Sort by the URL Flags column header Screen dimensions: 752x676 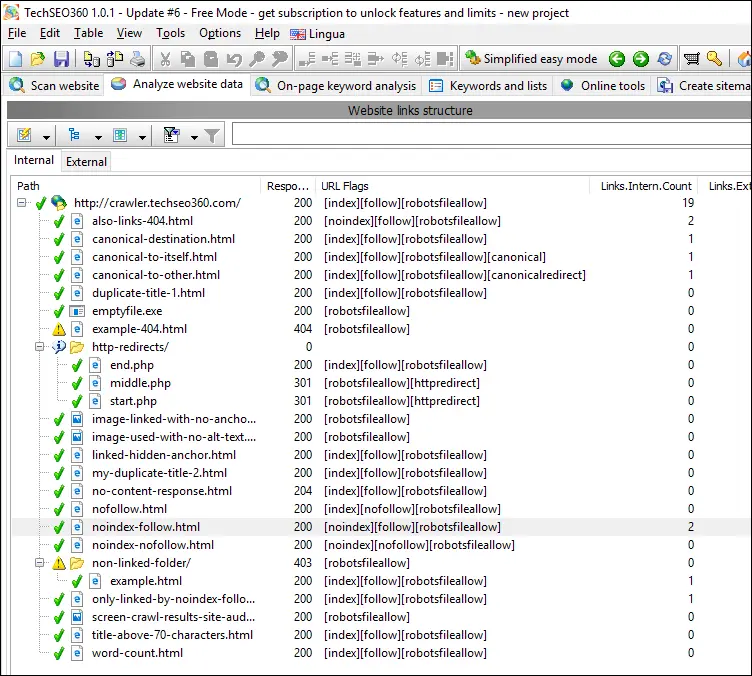(x=344, y=186)
